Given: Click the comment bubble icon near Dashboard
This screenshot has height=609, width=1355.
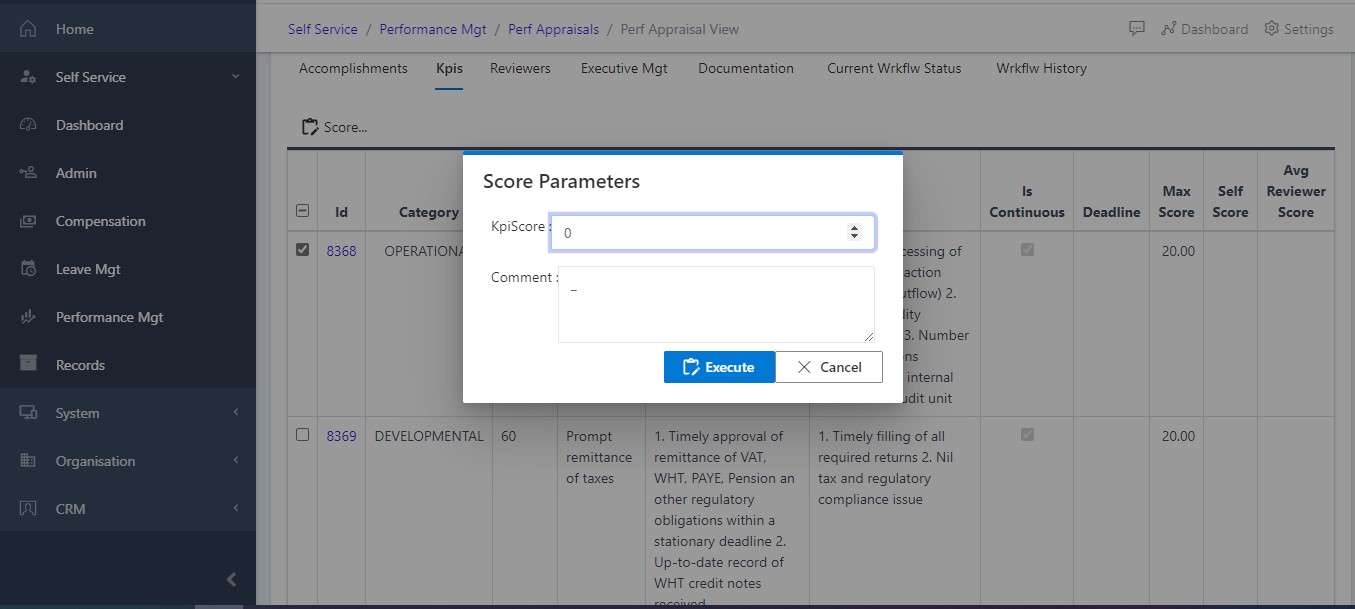Looking at the screenshot, I should (1137, 28).
